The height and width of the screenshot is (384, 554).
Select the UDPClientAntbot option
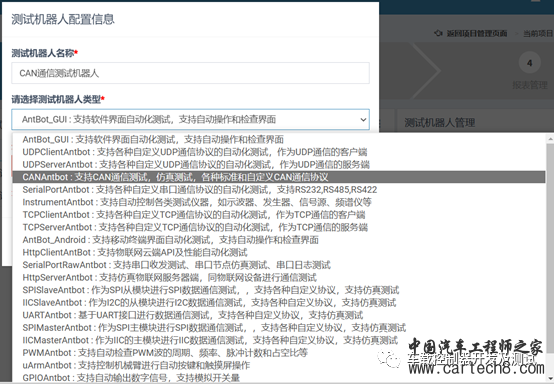click(279, 152)
